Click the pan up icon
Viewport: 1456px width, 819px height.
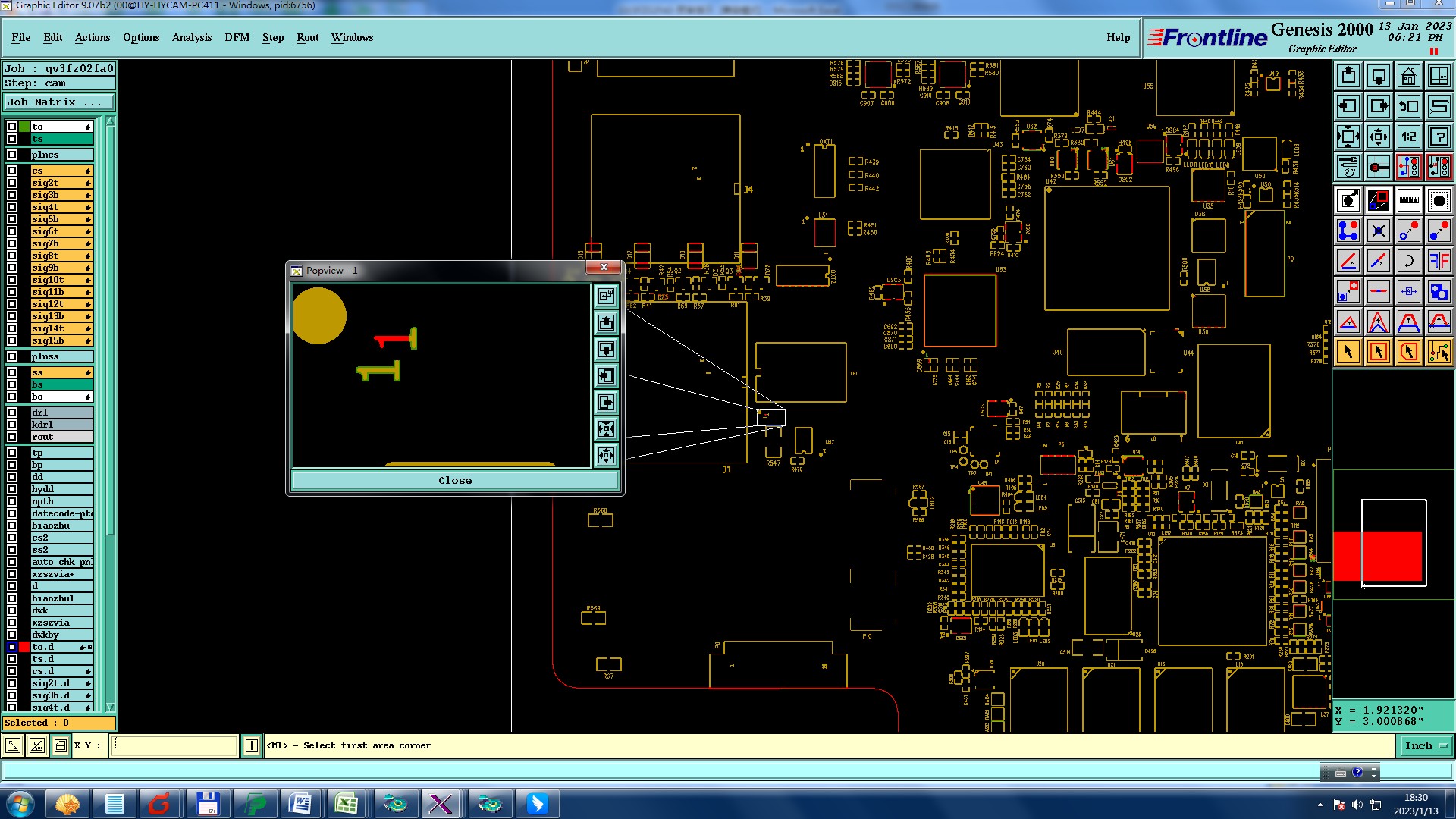click(1348, 76)
